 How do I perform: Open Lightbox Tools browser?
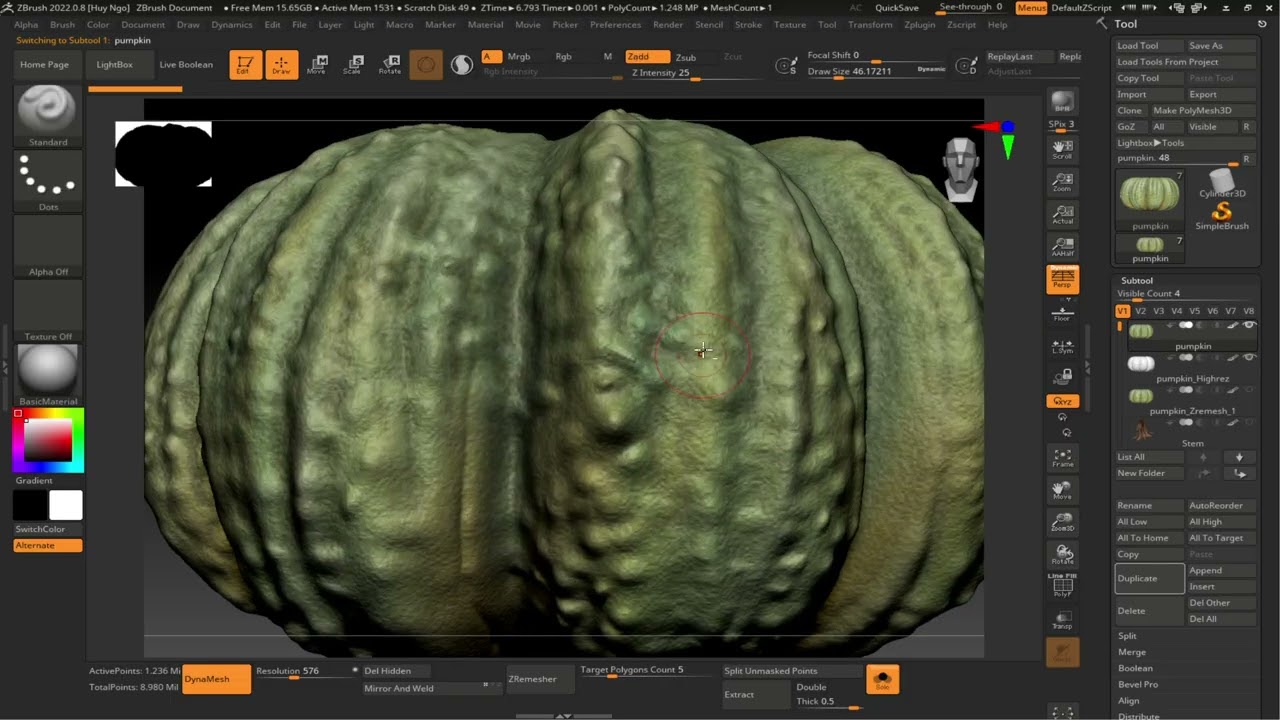(x=1150, y=143)
